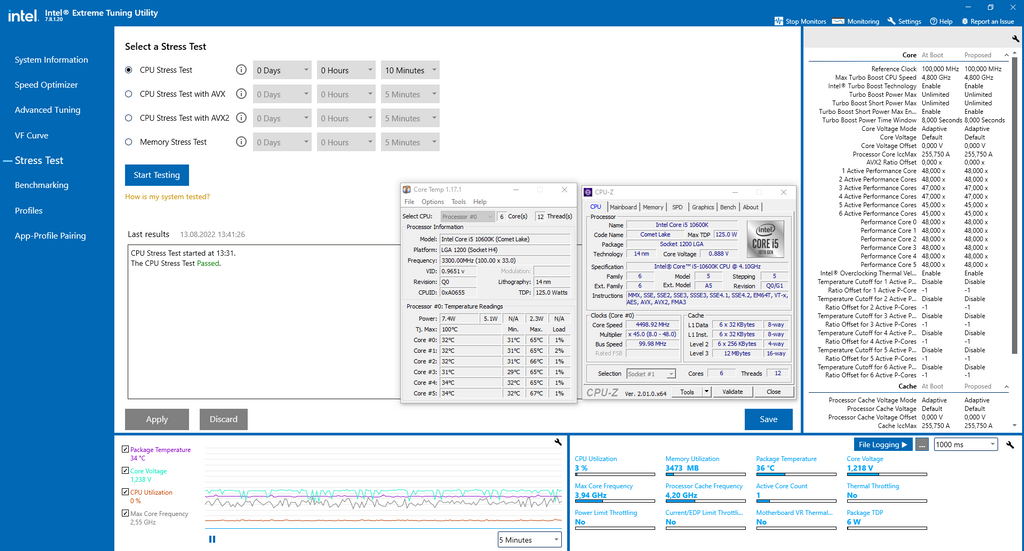Select the Memory Stress Test radio button
Image resolution: width=1024 pixels, height=551 pixels.
(129, 142)
